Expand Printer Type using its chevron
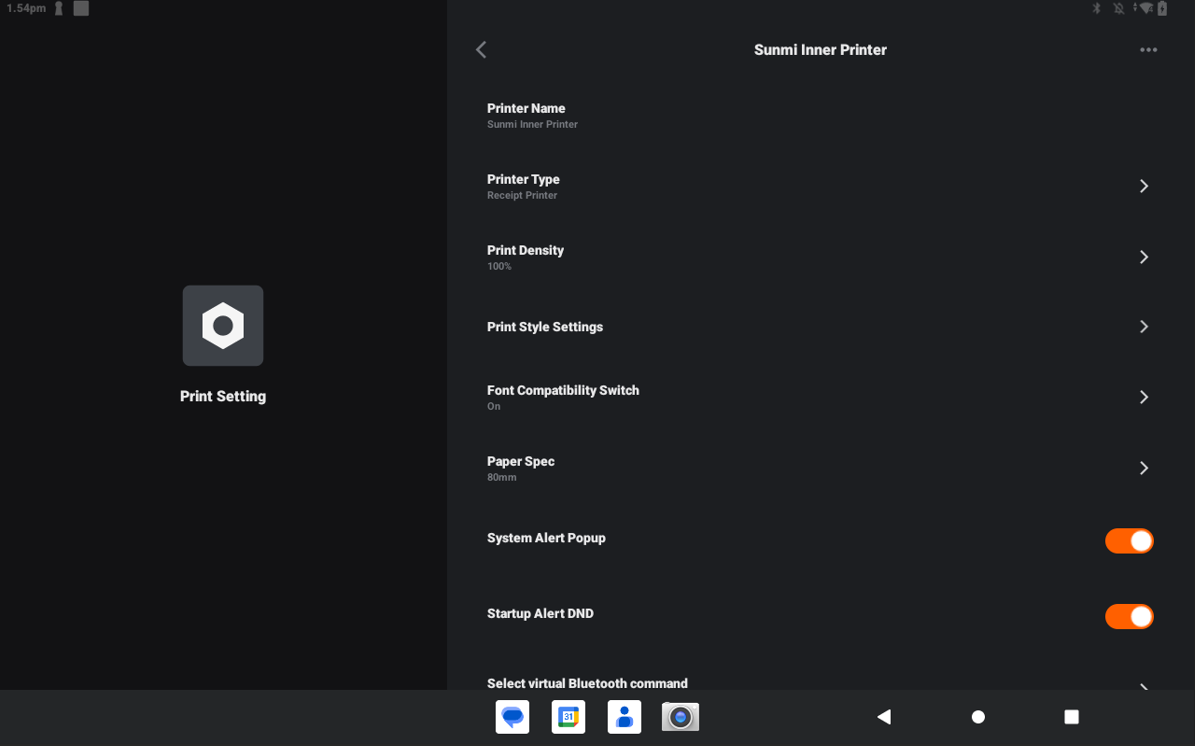Screen dimensions: 1195x746 pos(1144,186)
